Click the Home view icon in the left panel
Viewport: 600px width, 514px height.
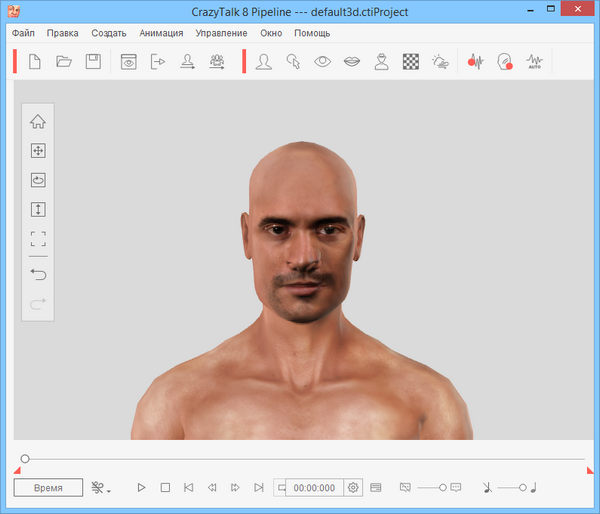click(38, 122)
